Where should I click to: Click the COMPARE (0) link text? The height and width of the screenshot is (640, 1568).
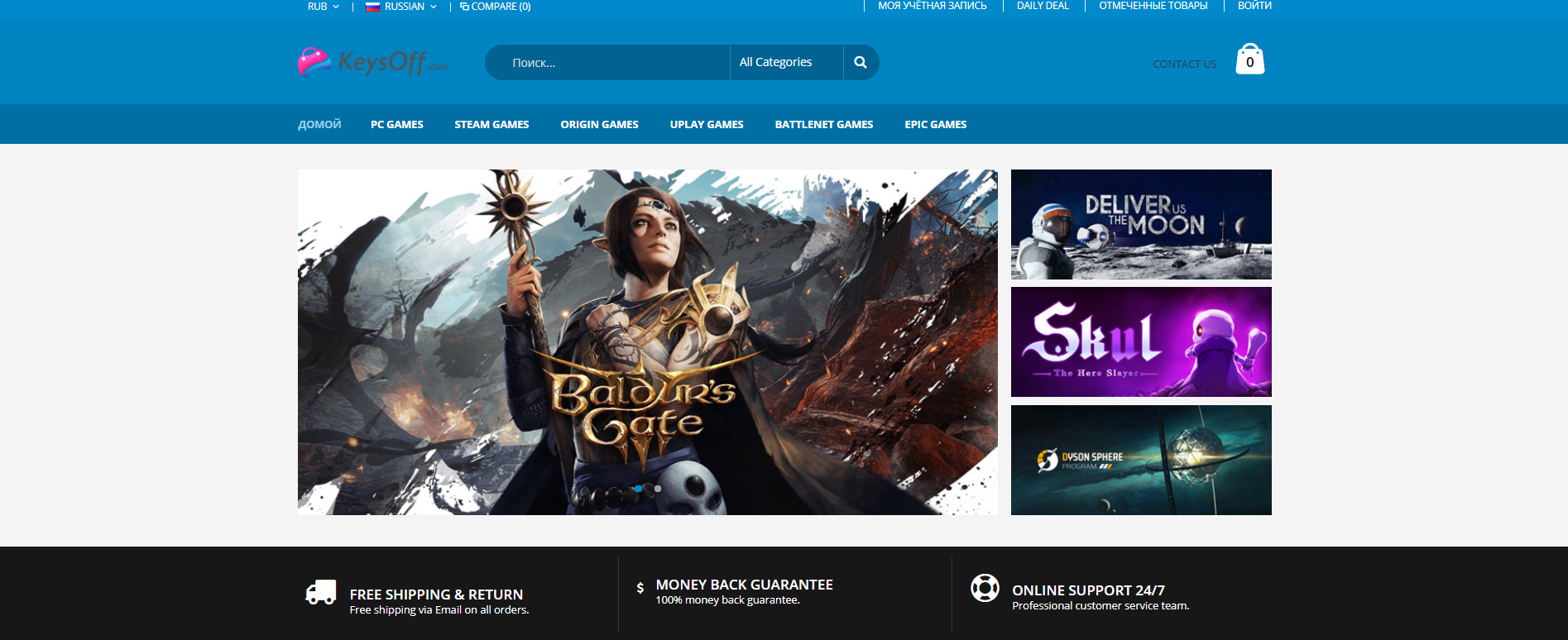501,7
